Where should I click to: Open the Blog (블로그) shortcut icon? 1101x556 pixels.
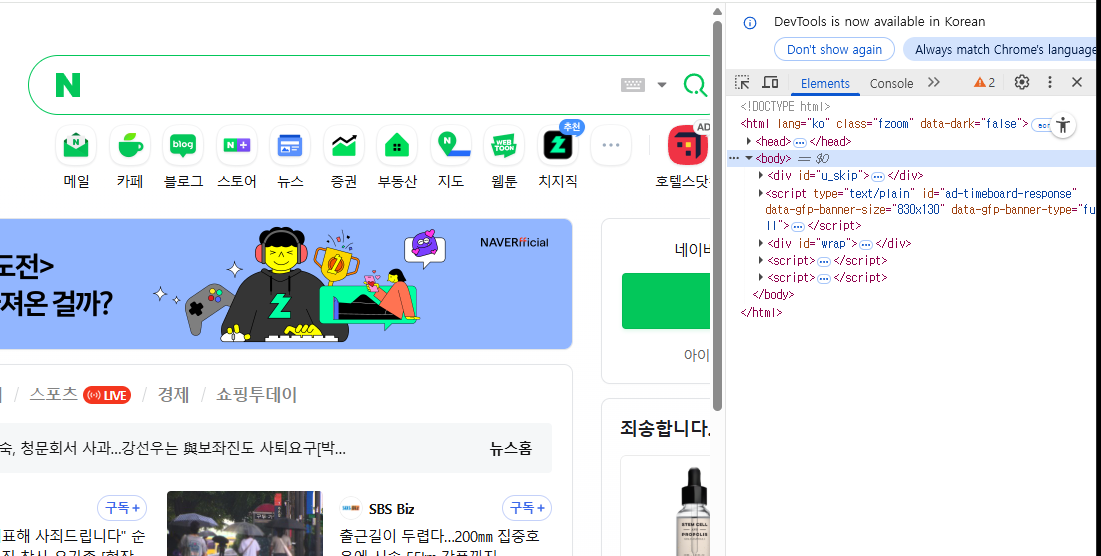coord(183,145)
